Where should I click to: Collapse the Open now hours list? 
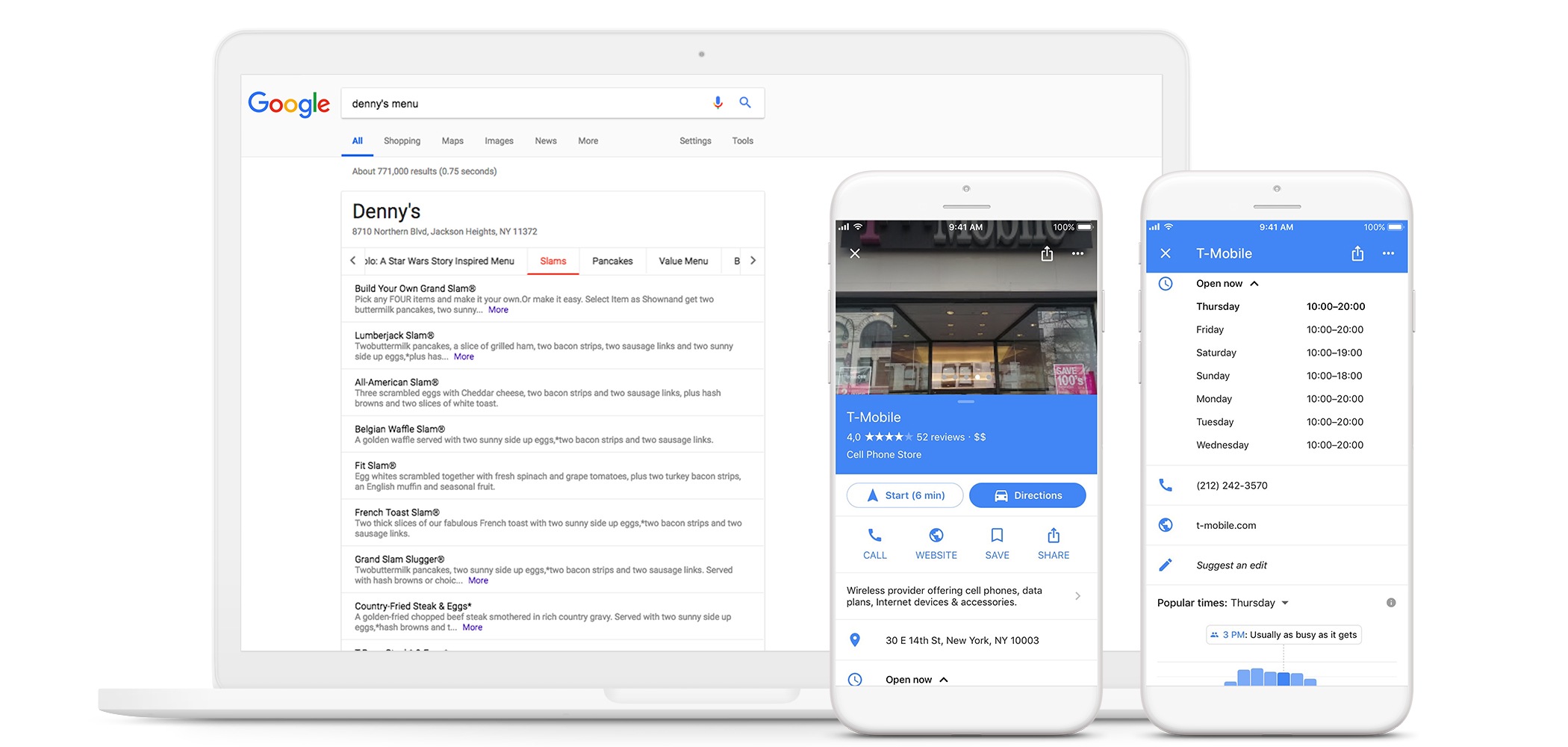1254,284
